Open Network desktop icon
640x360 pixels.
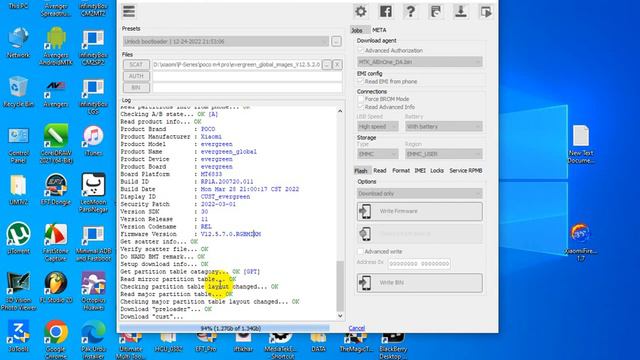tap(18, 43)
